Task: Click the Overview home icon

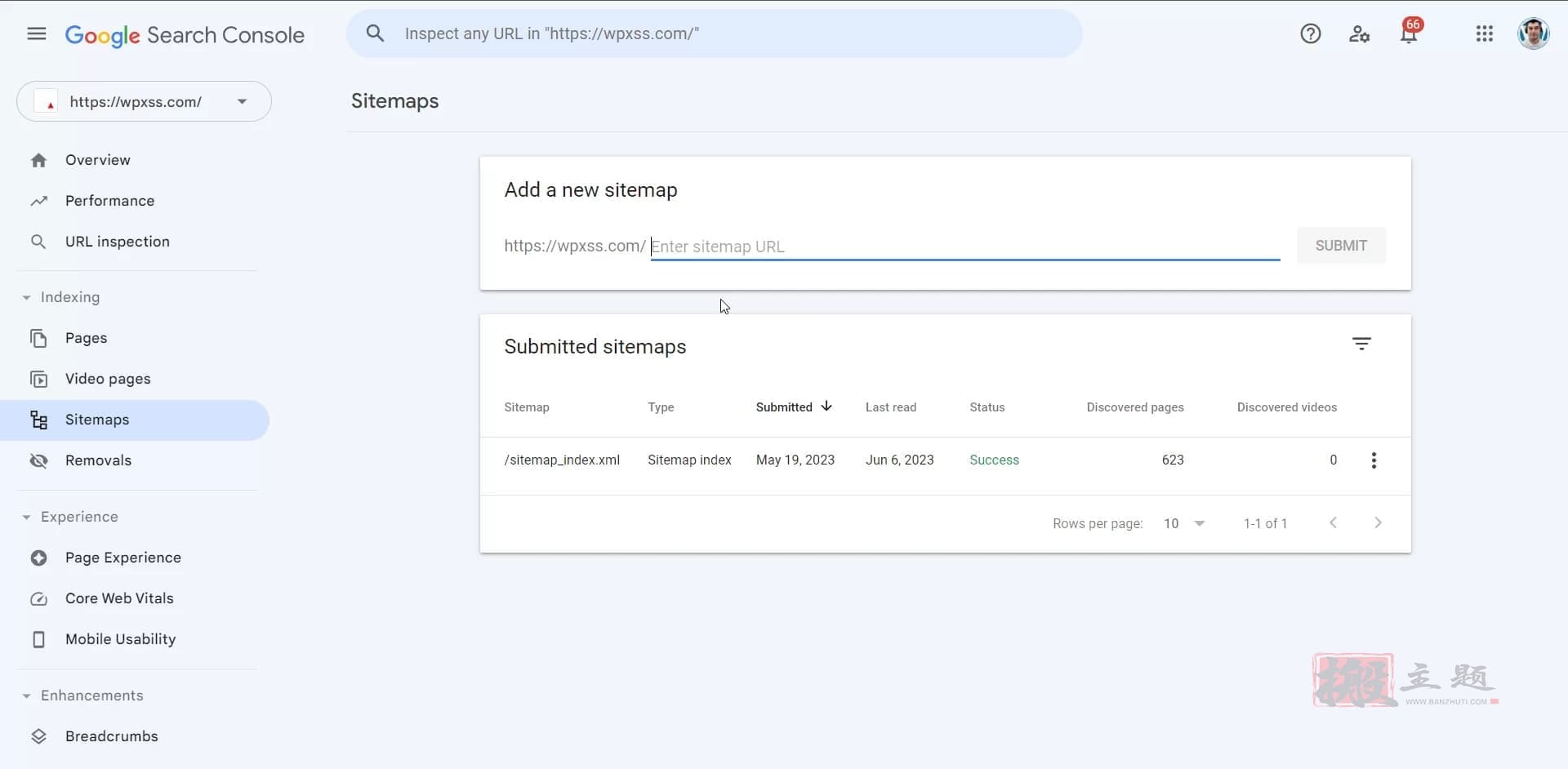Action: pos(38,160)
